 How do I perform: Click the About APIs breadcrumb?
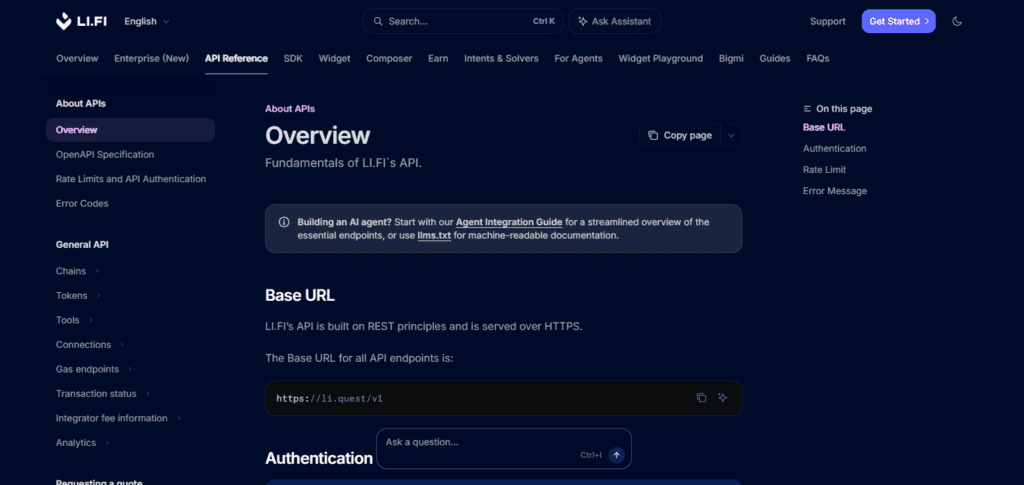(x=290, y=109)
